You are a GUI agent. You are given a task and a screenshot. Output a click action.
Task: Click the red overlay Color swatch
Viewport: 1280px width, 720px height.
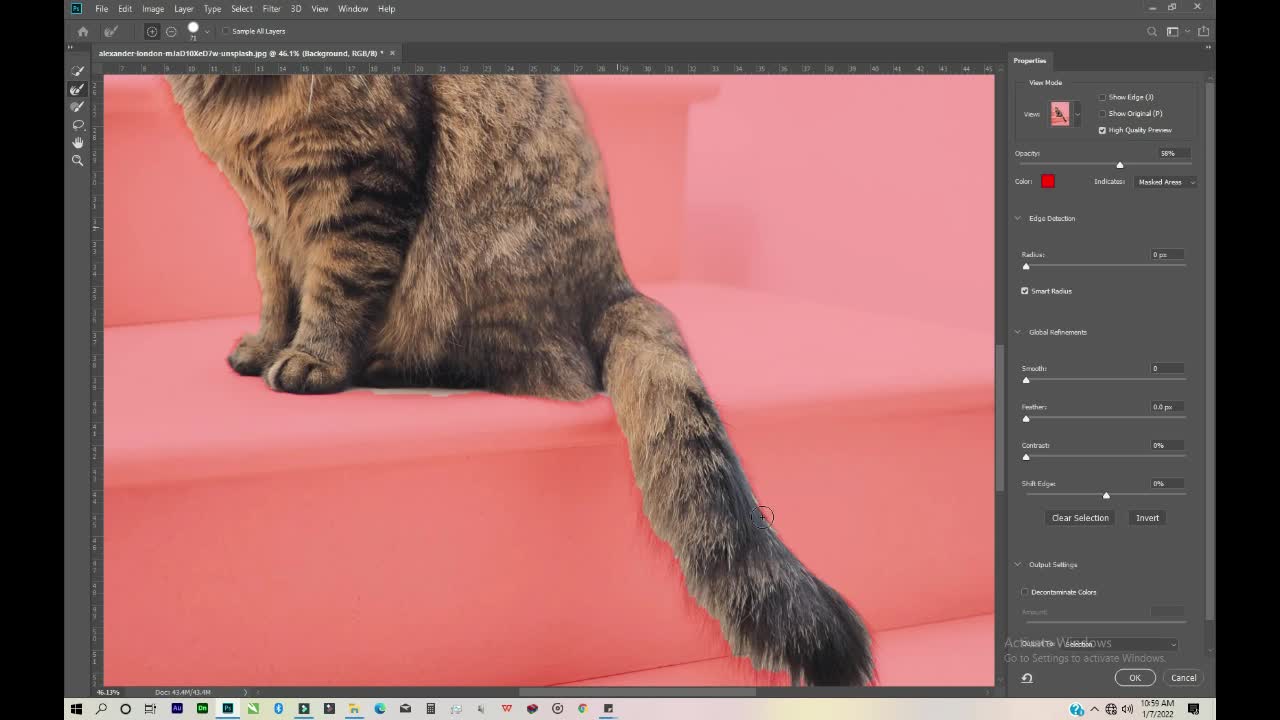[1048, 181]
